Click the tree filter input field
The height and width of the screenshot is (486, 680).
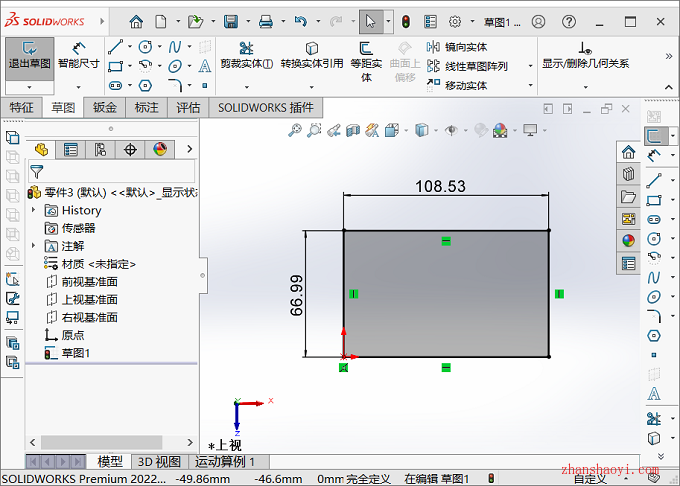(112, 172)
